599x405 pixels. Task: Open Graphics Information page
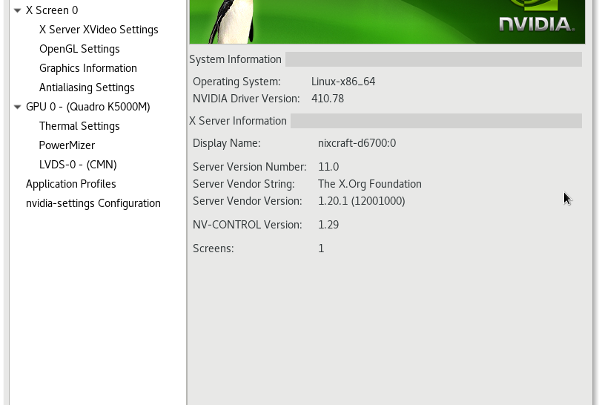click(88, 68)
